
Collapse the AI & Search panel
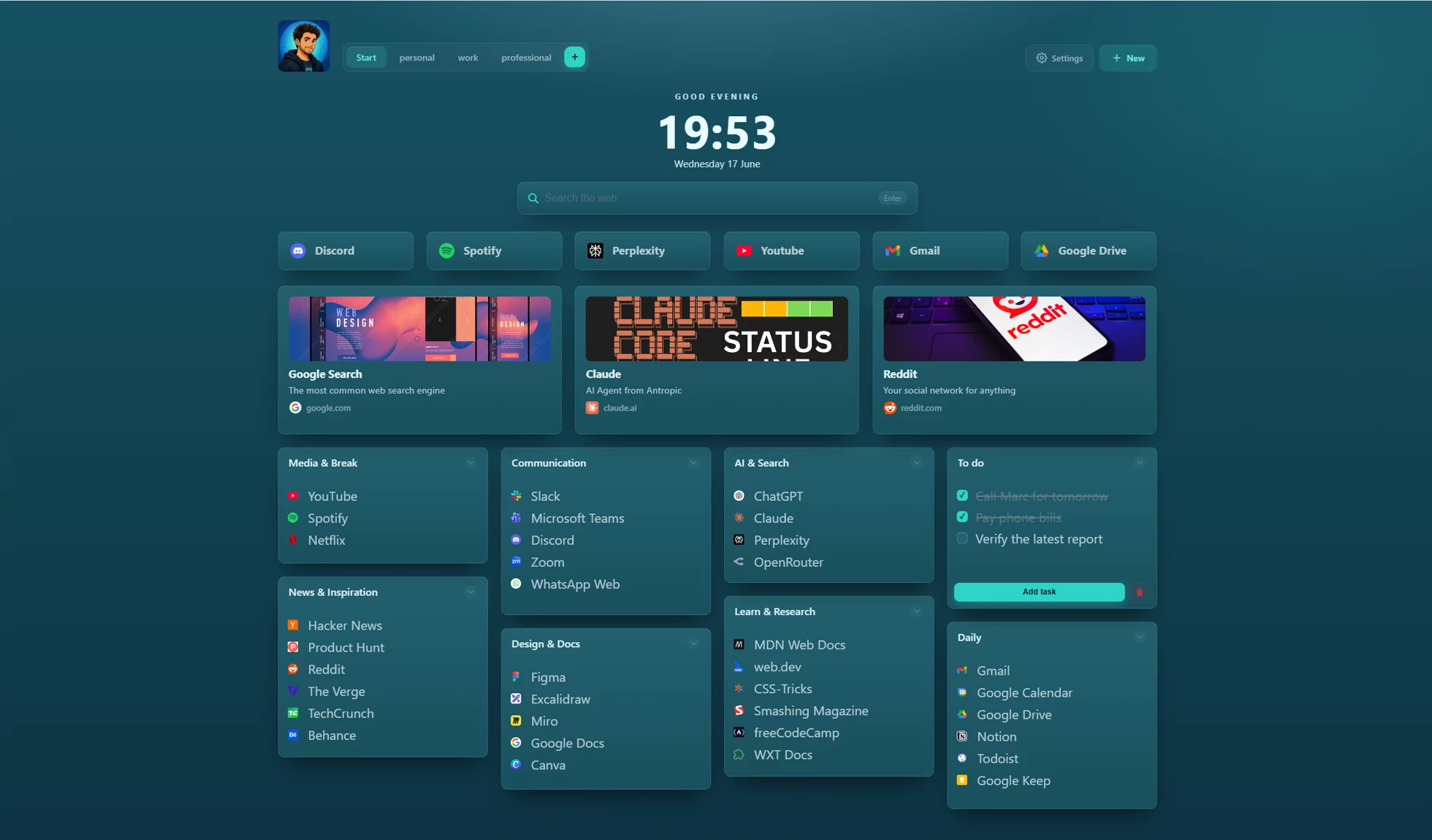coord(916,462)
